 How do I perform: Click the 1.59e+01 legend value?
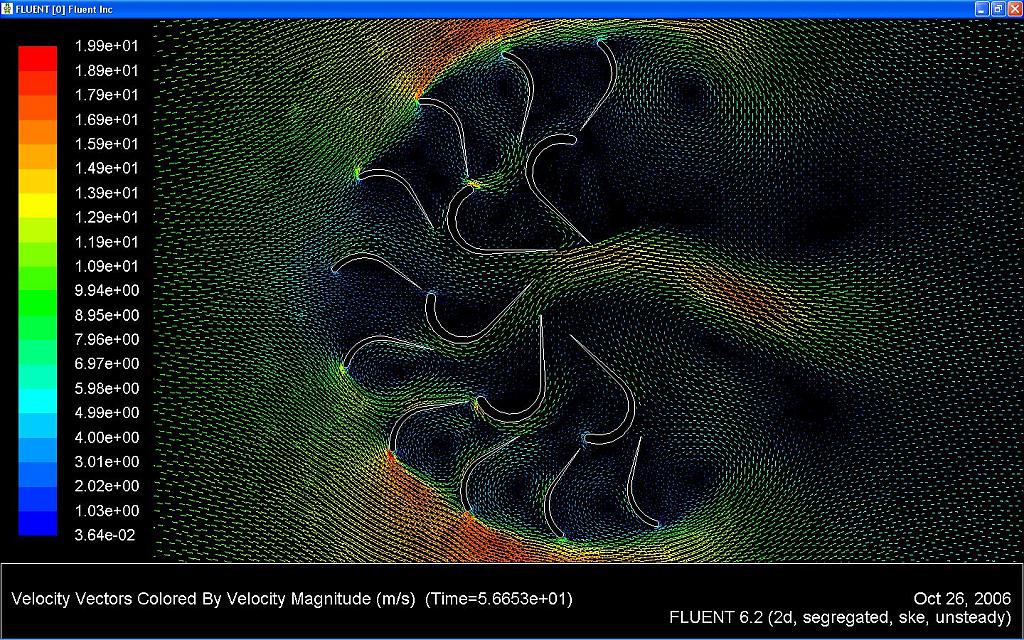point(106,144)
